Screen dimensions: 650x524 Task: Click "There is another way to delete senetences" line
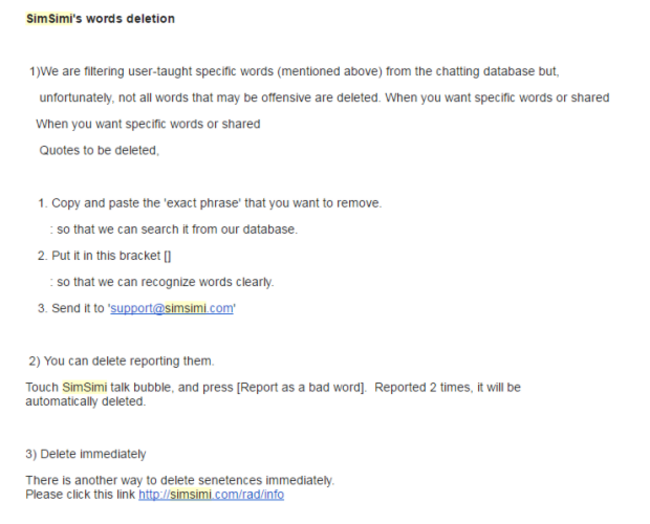click(180, 480)
